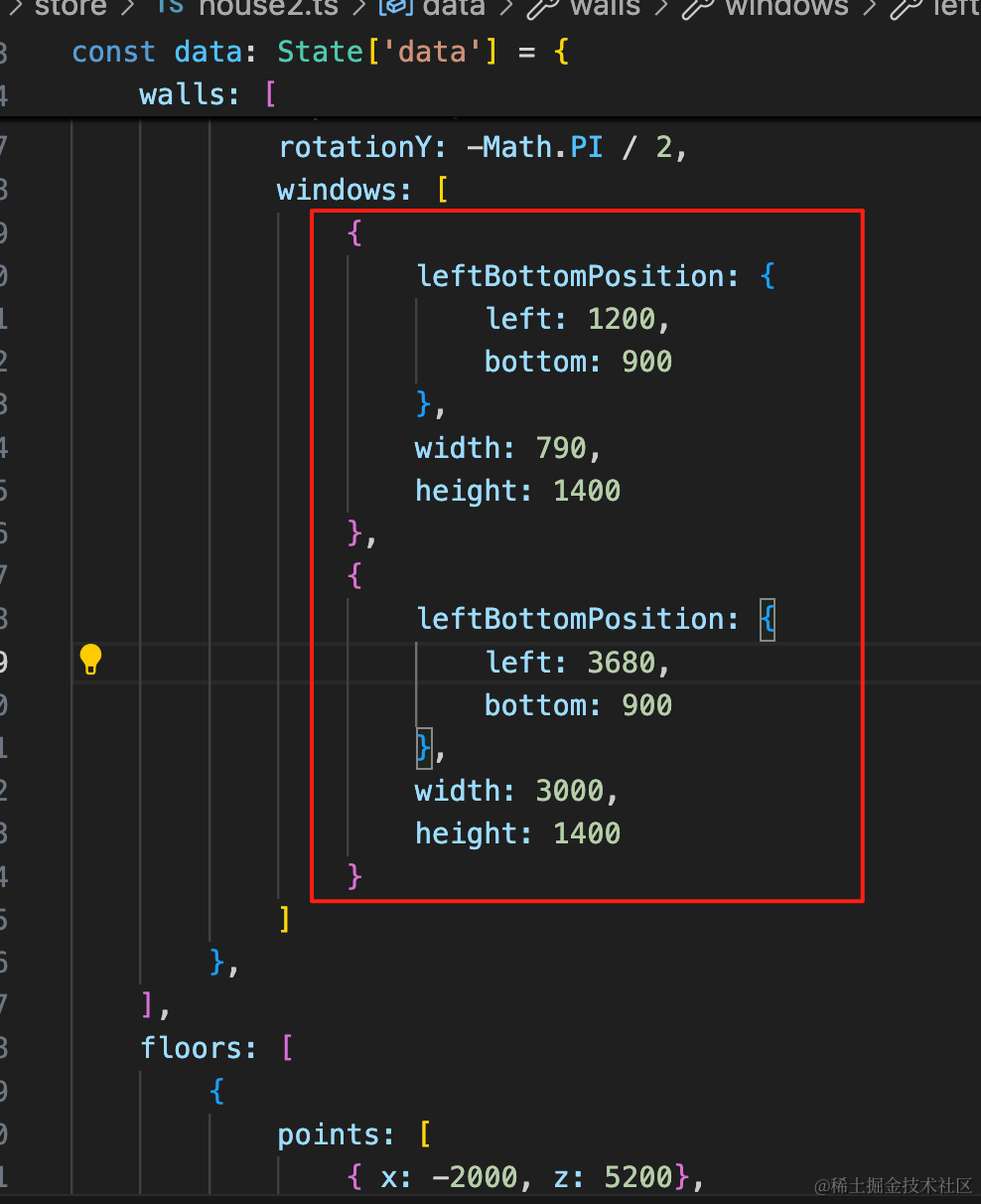This screenshot has width=981, height=1204.
Task: Select the data breadcrumb symbol
Action: coord(433,8)
